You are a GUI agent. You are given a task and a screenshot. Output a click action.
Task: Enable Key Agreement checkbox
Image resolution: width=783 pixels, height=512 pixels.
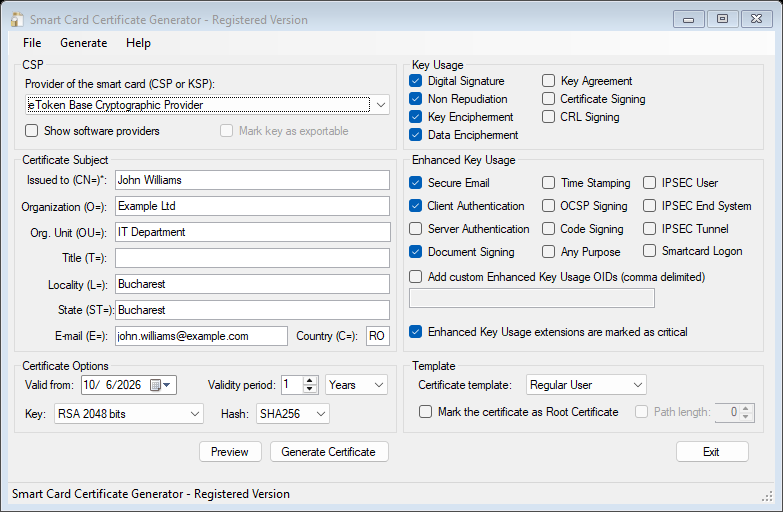click(x=548, y=81)
